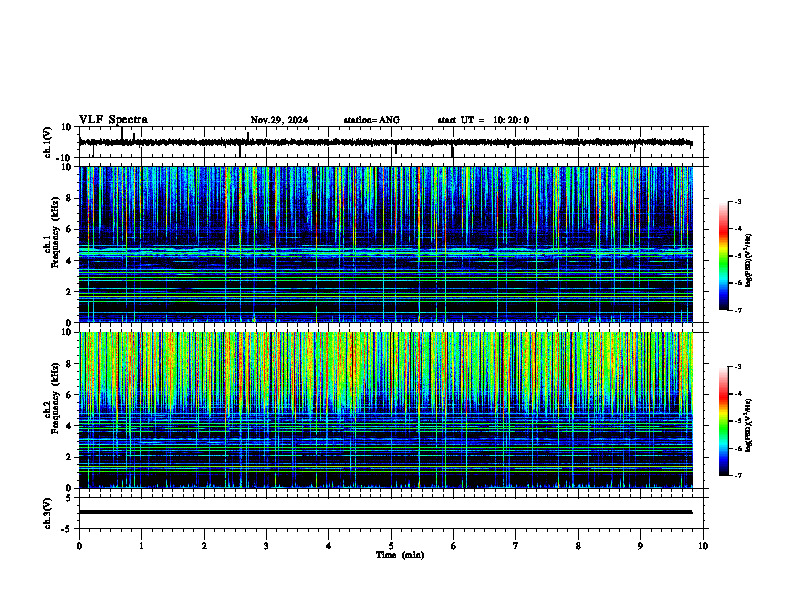This screenshot has height=612, width=792.
Task: Select the date text "Nov.29, 2024"
Action: tap(279, 120)
